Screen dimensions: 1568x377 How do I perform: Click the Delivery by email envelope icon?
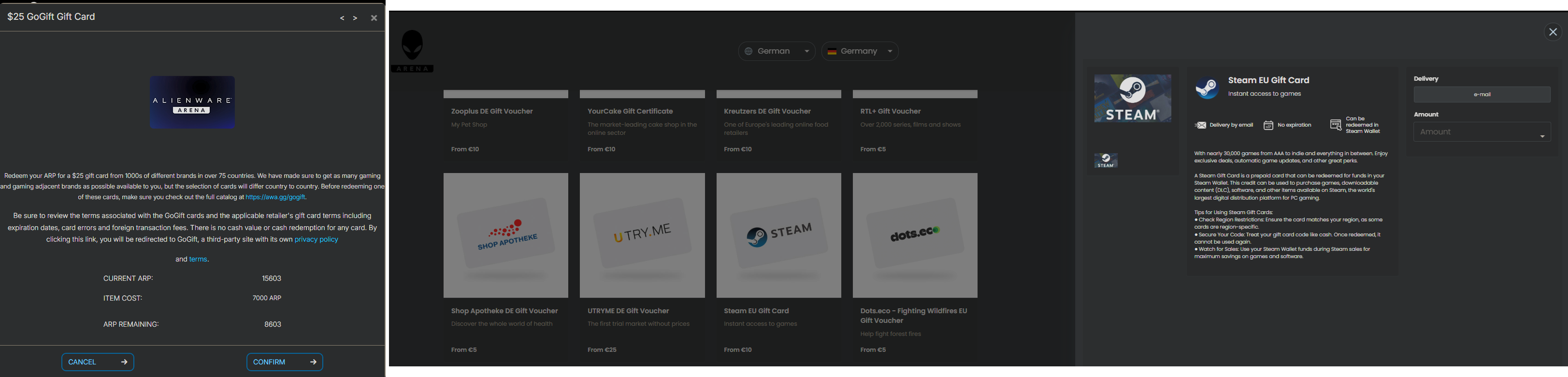point(1200,126)
